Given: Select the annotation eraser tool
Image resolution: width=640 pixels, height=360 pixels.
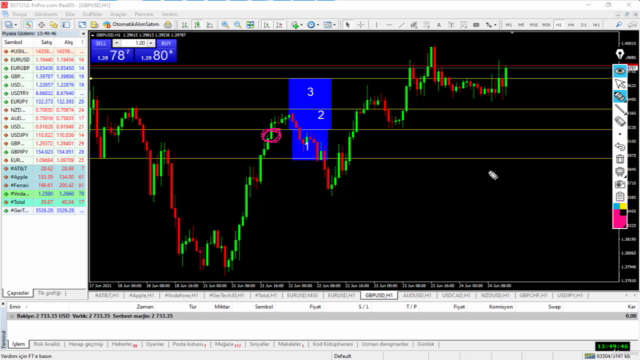Looking at the screenshot, I should [x=620, y=121].
